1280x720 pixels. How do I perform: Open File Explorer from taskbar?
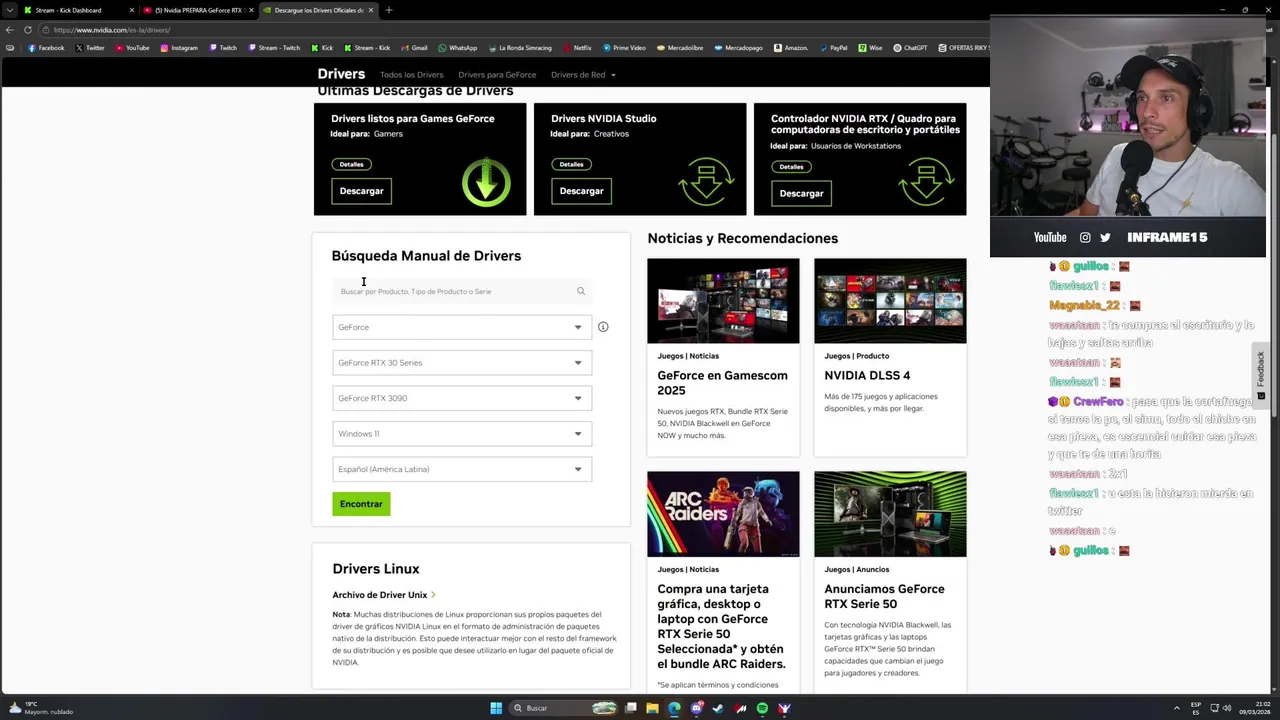[652, 708]
